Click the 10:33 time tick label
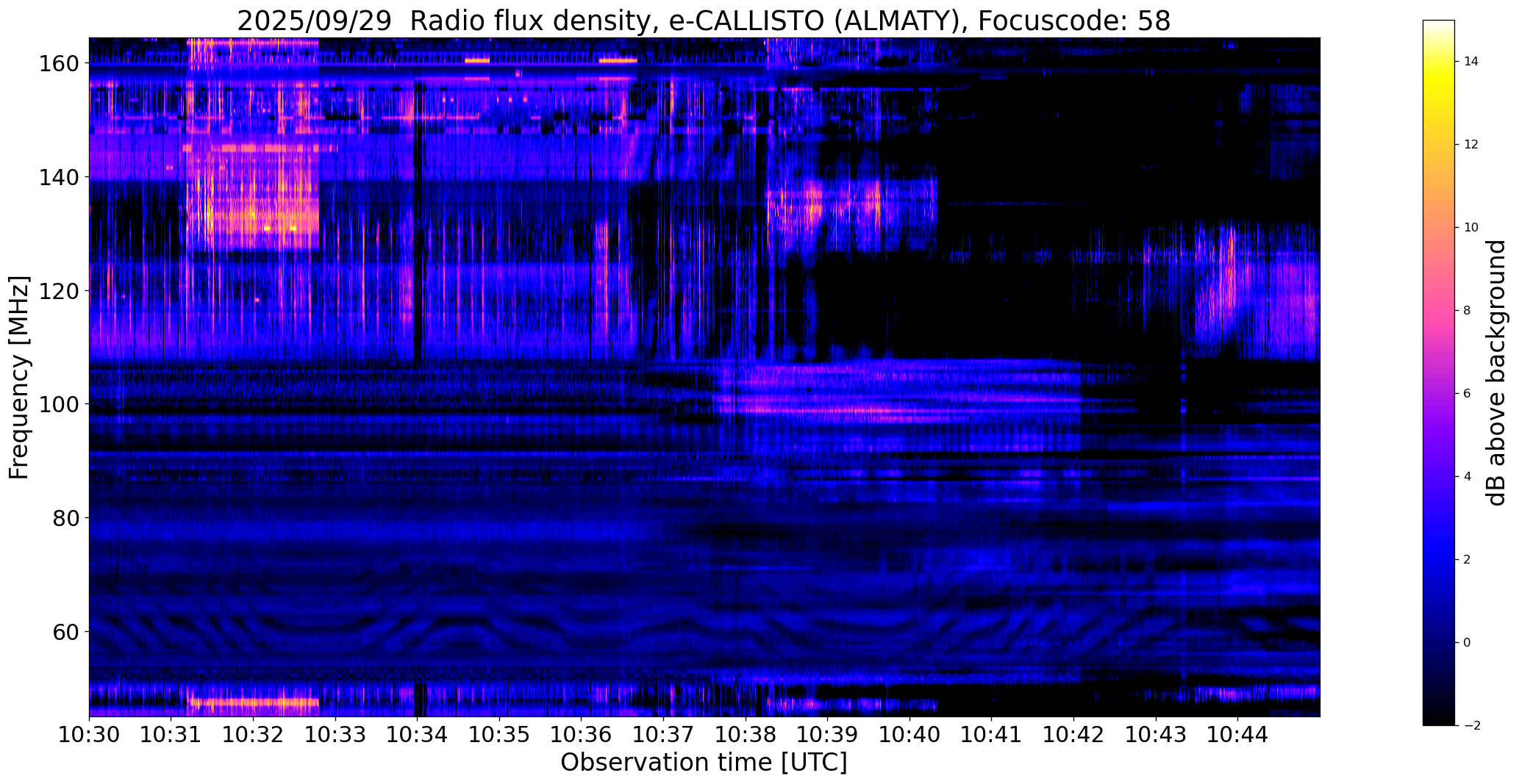The height and width of the screenshot is (784, 1519). (335, 734)
